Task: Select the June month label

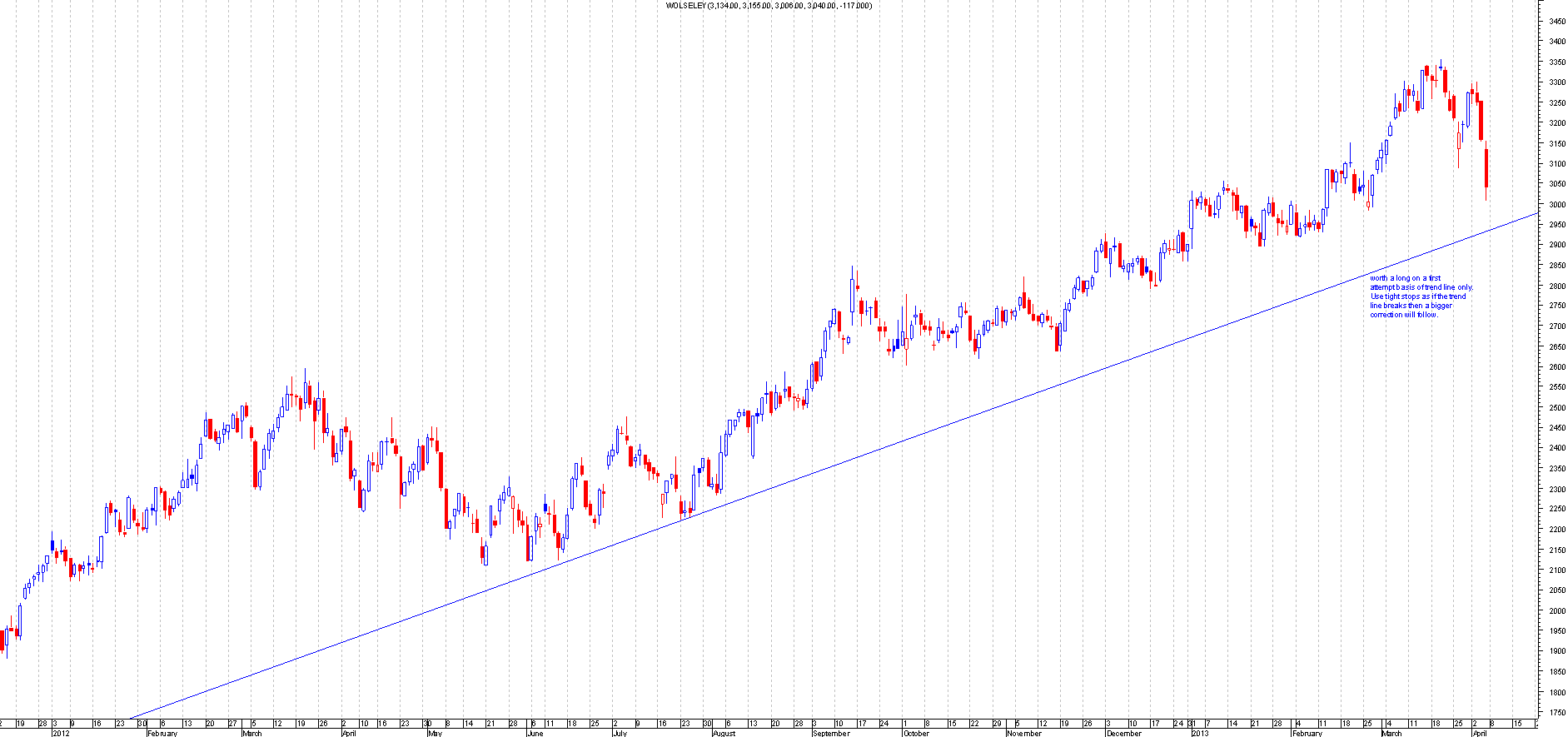Action: (535, 734)
